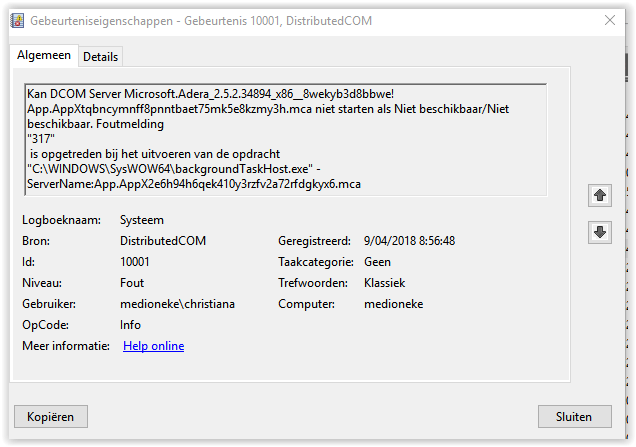Screen dimensions: 636x447
Task: Click the OpCode value Info
Action: [x=131, y=325]
